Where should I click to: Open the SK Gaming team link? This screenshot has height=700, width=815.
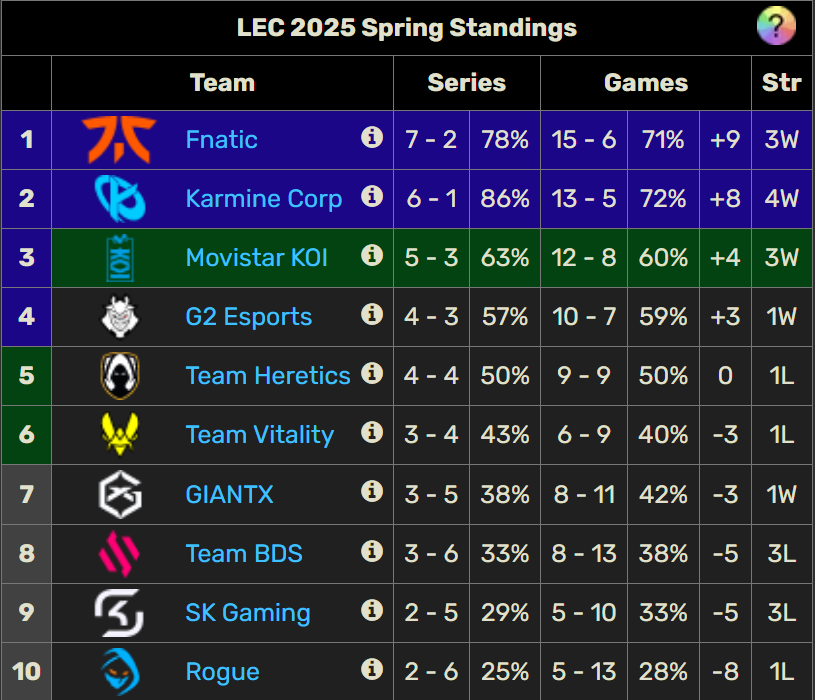pos(248,613)
